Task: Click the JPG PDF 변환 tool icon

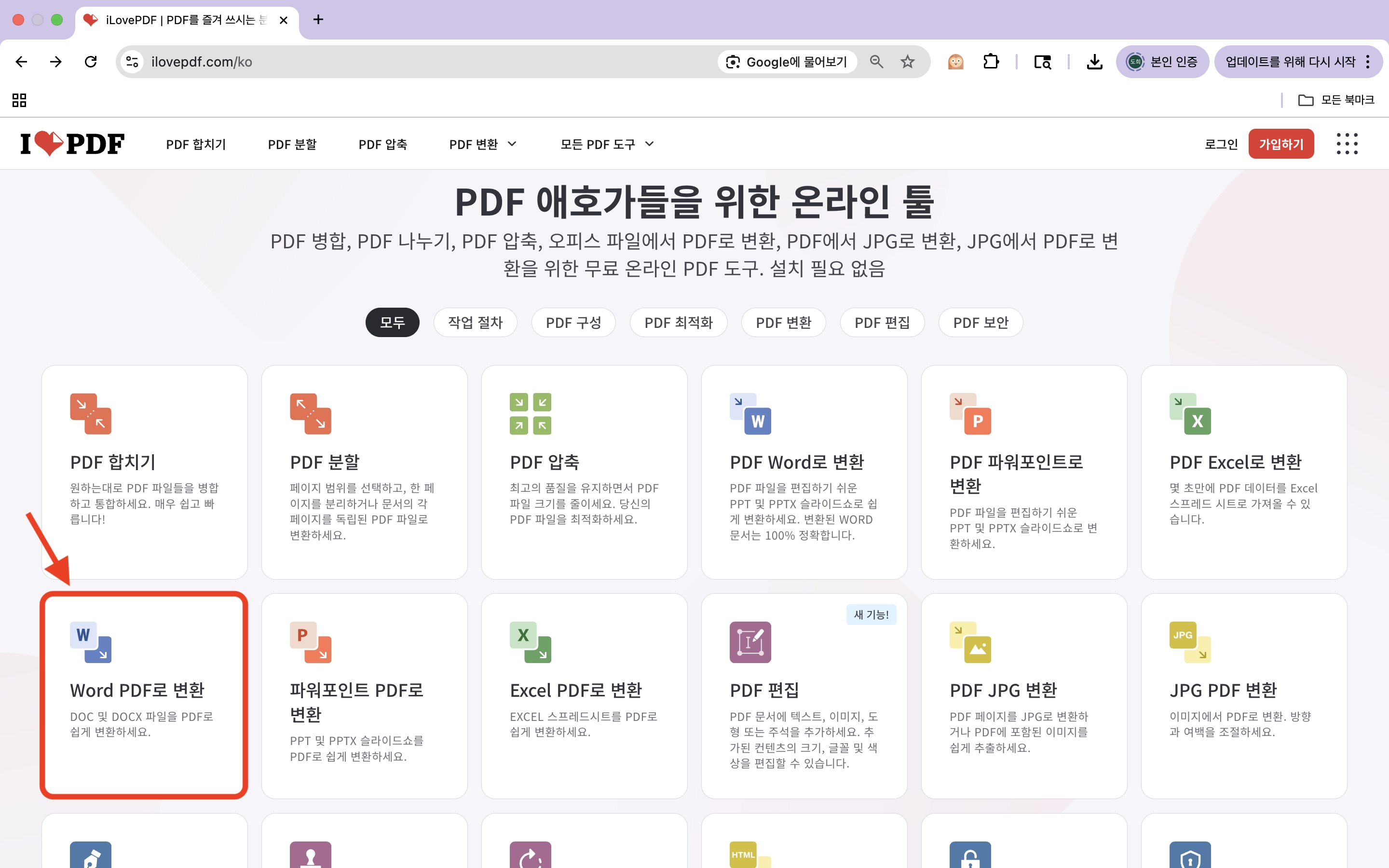Action: coord(1189,642)
